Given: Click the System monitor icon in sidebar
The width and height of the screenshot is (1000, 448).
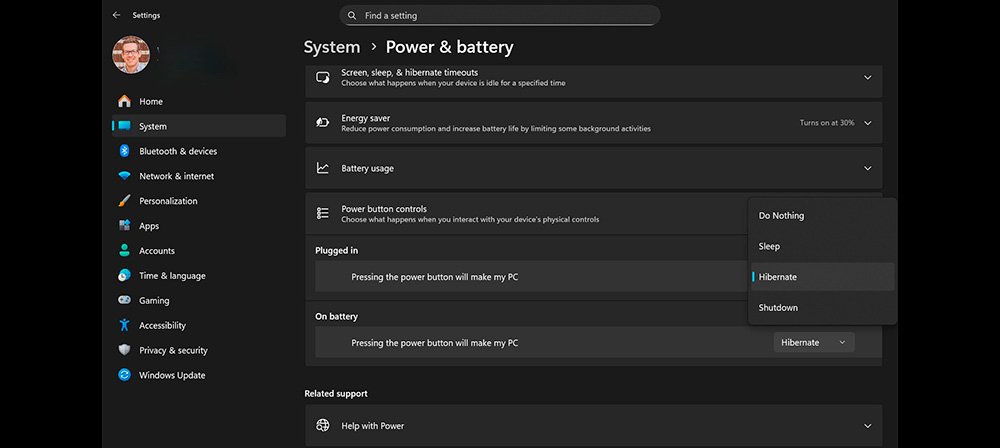Looking at the screenshot, I should point(124,126).
